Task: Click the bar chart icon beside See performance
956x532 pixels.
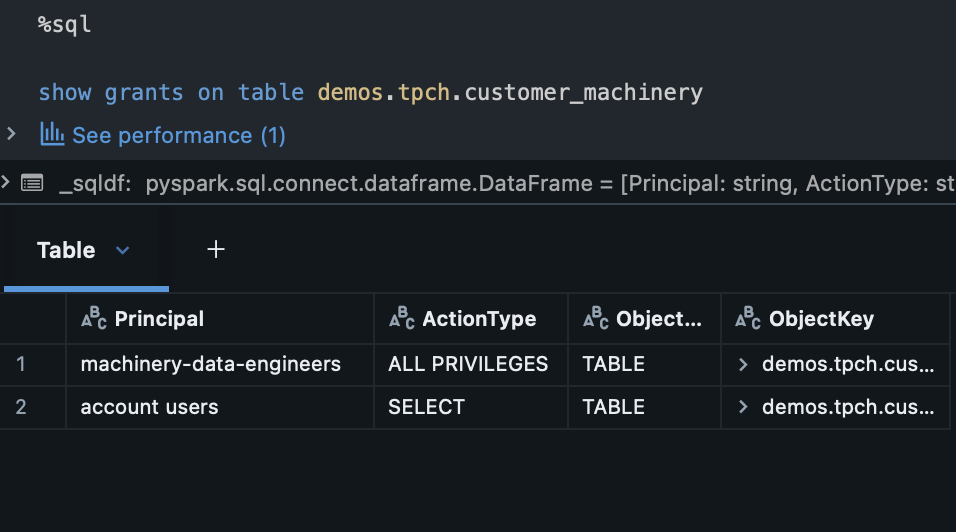Action: point(52,134)
